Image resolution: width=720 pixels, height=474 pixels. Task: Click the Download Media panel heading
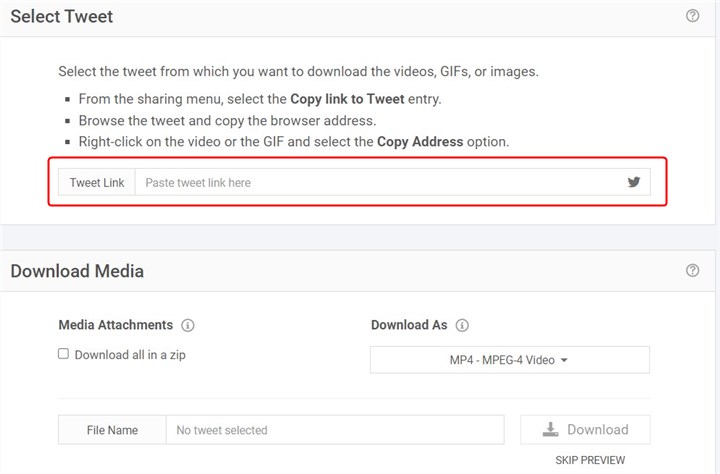point(77,271)
